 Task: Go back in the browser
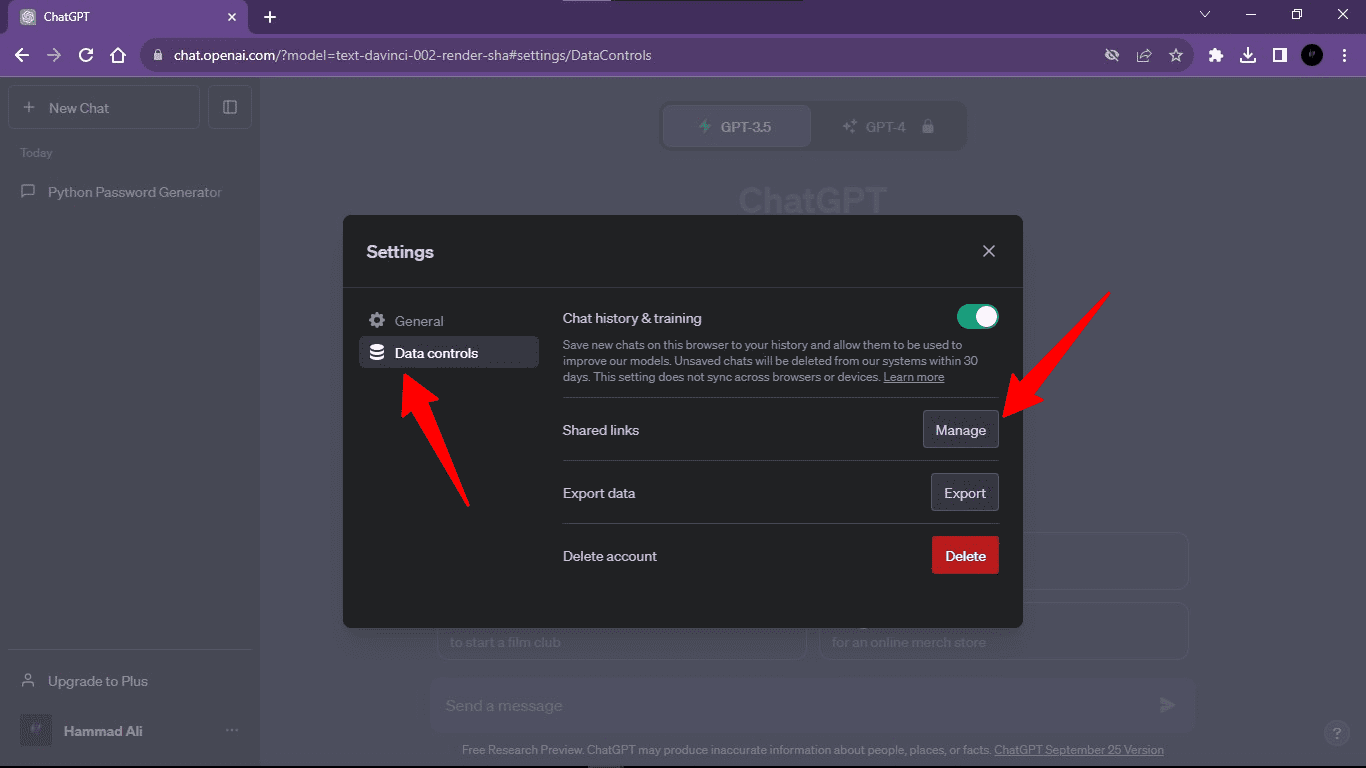pos(22,55)
